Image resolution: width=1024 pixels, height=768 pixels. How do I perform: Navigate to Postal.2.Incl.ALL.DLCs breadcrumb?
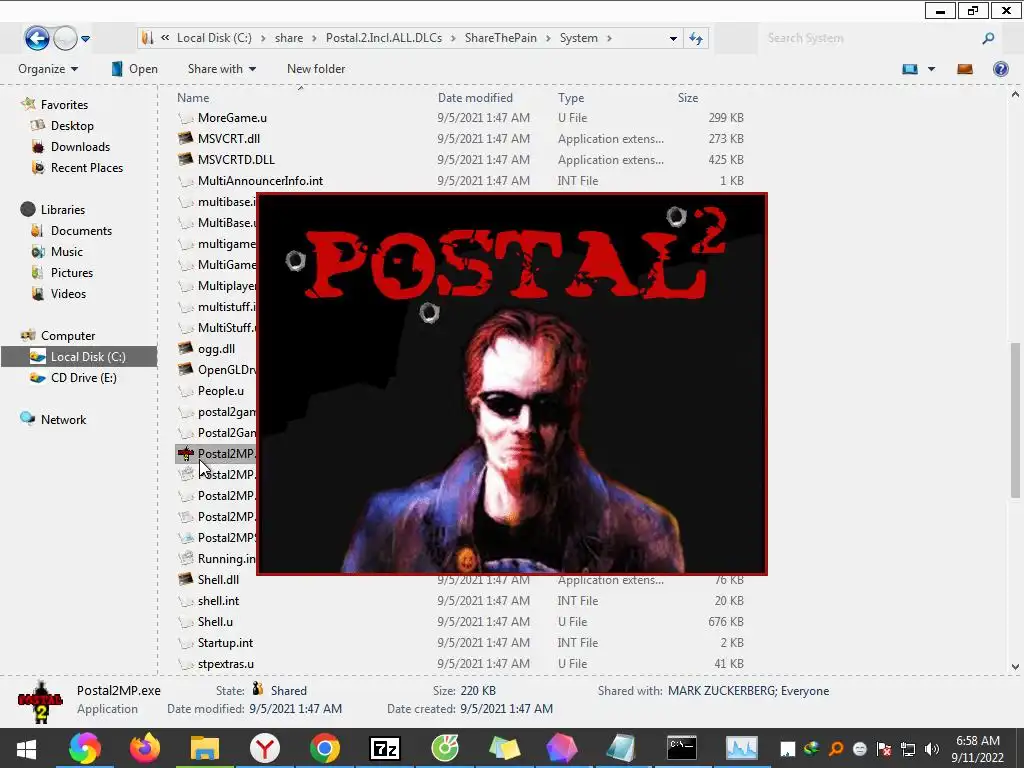384,38
